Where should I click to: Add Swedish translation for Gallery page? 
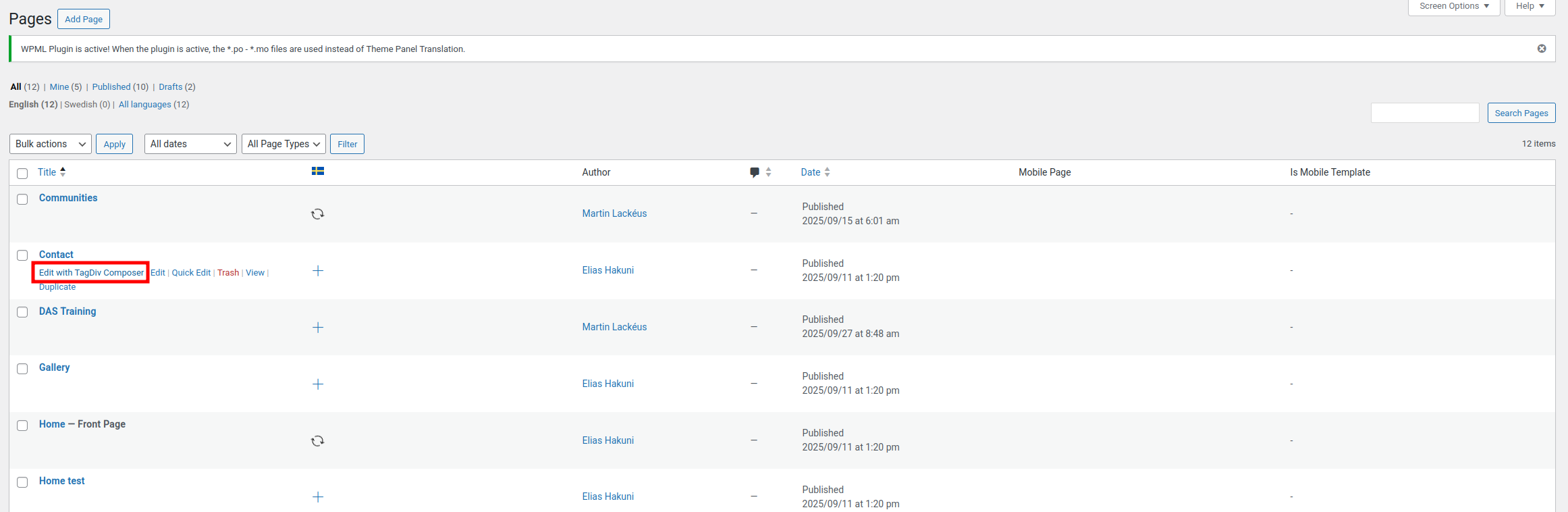coord(318,384)
